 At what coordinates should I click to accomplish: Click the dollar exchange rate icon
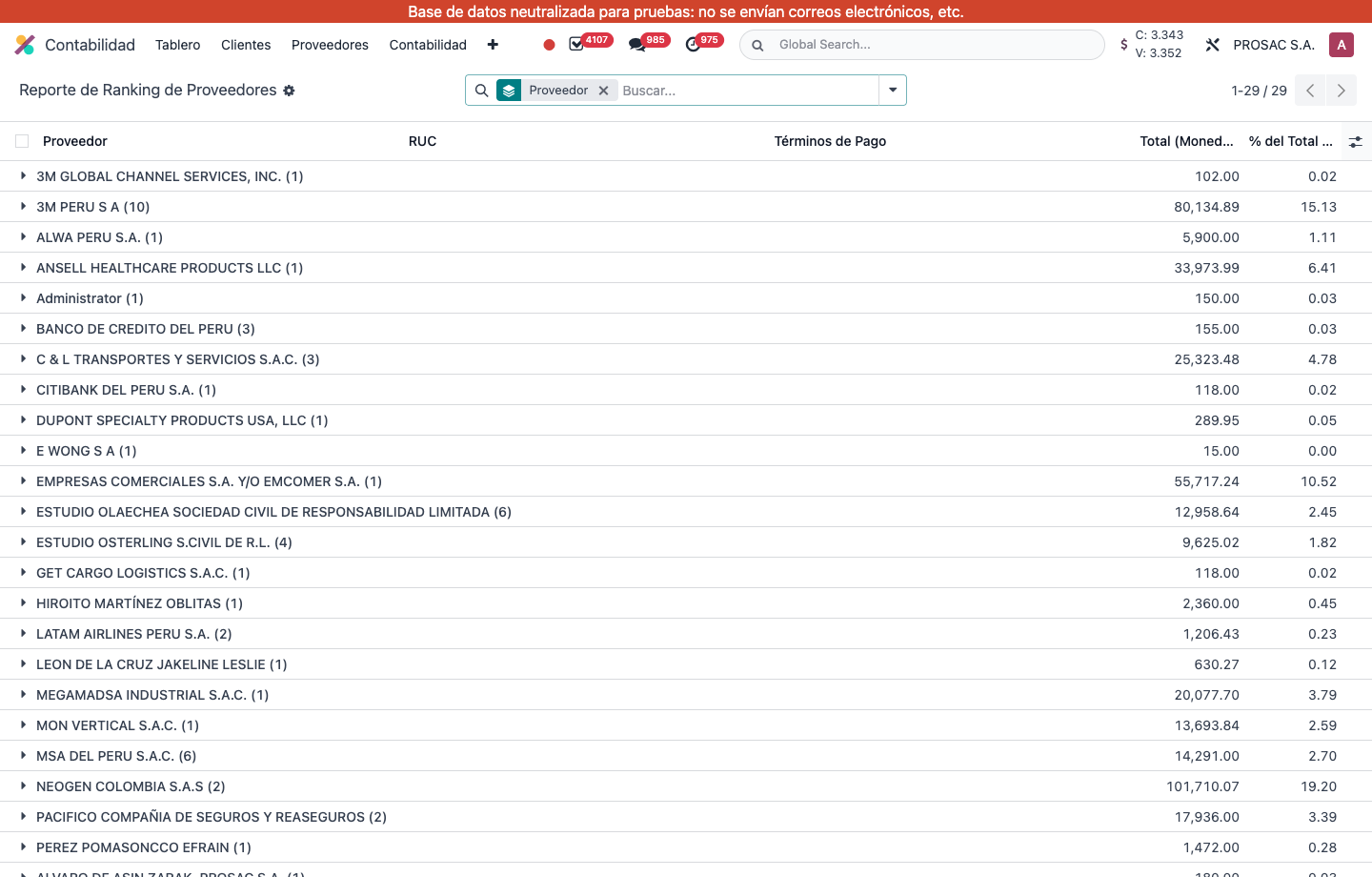pos(1124,45)
